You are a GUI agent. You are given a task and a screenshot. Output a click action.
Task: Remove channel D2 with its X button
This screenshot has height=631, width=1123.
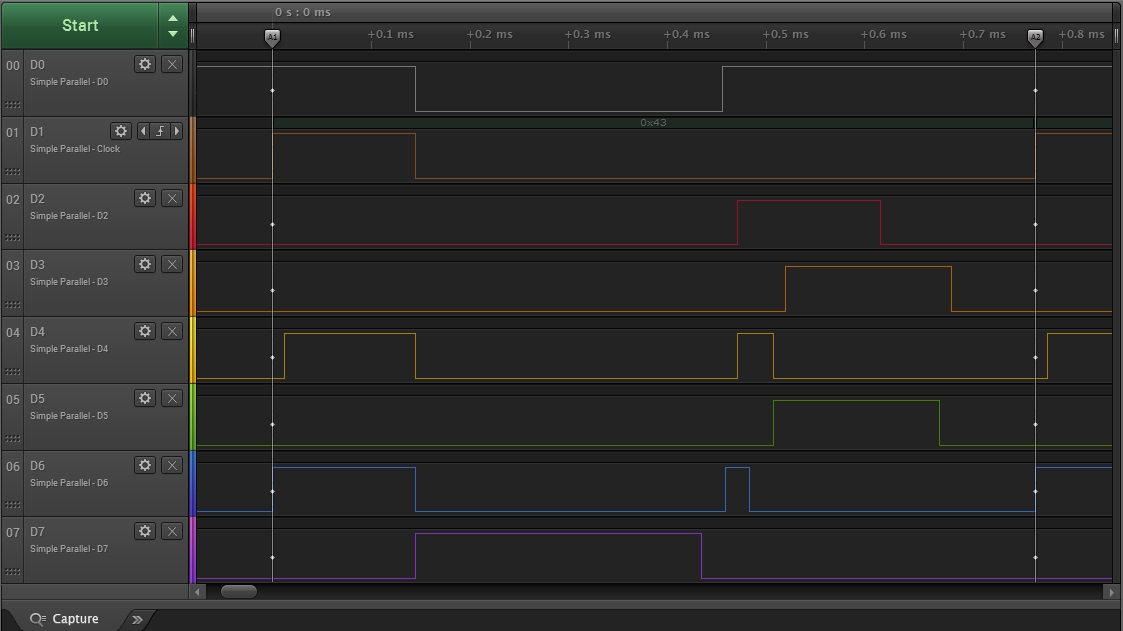point(172,198)
